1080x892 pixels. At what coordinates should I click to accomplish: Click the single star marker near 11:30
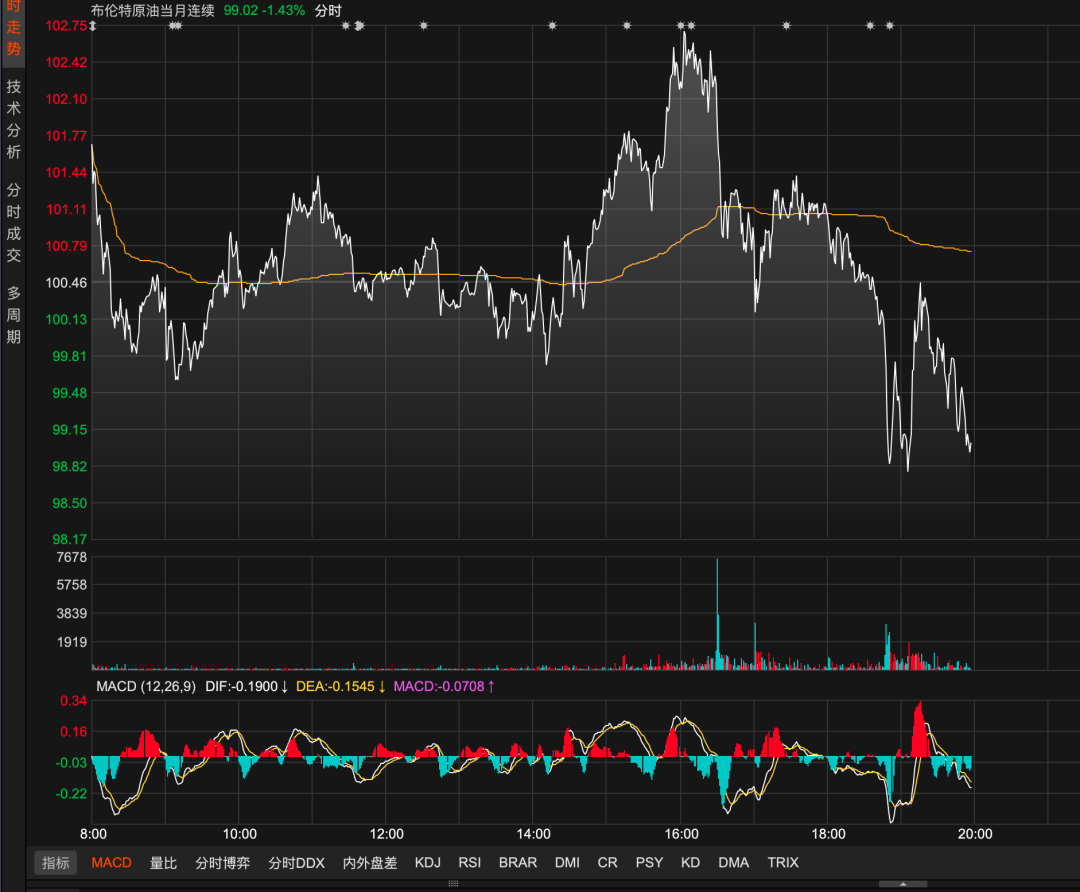point(346,25)
